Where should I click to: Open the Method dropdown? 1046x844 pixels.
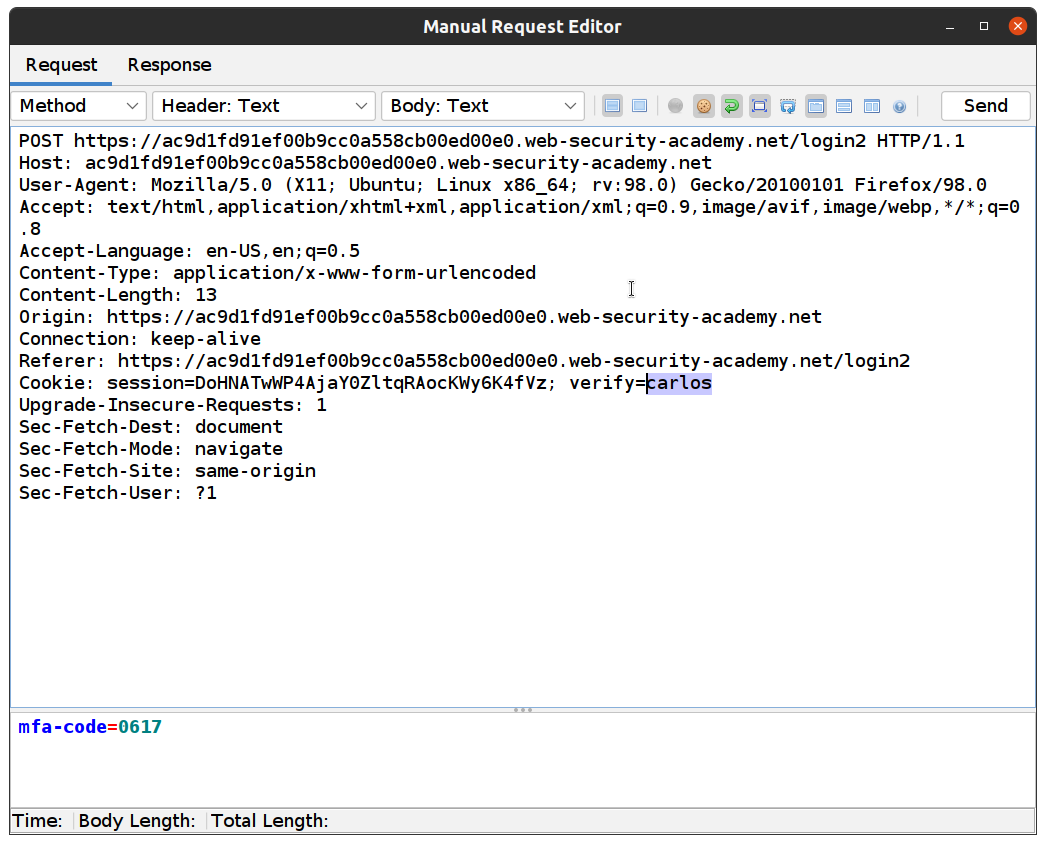pos(78,106)
